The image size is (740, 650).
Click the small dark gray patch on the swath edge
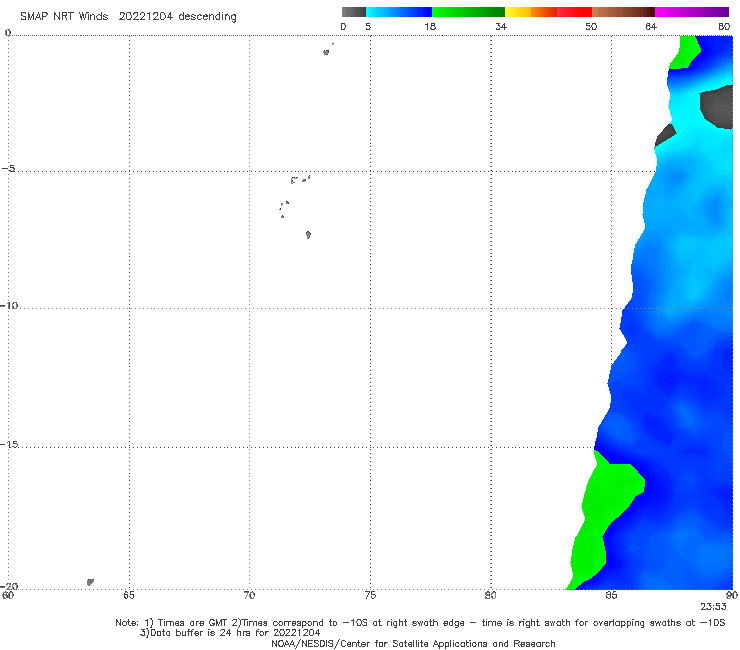pos(665,135)
